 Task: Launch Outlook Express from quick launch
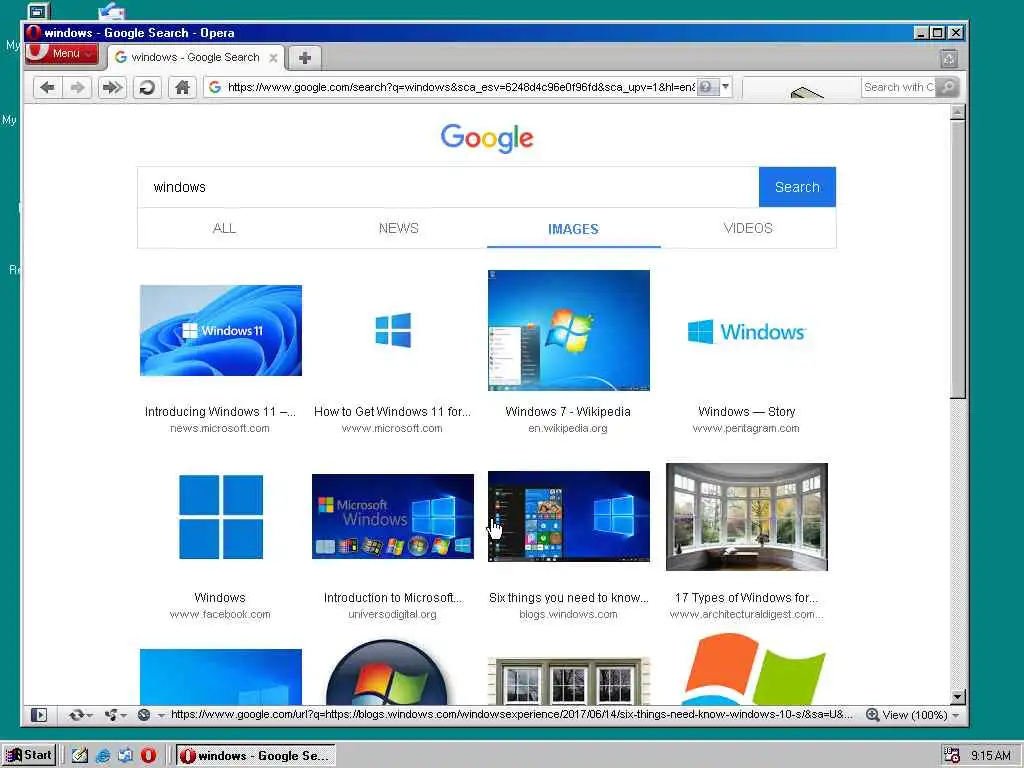(x=125, y=756)
